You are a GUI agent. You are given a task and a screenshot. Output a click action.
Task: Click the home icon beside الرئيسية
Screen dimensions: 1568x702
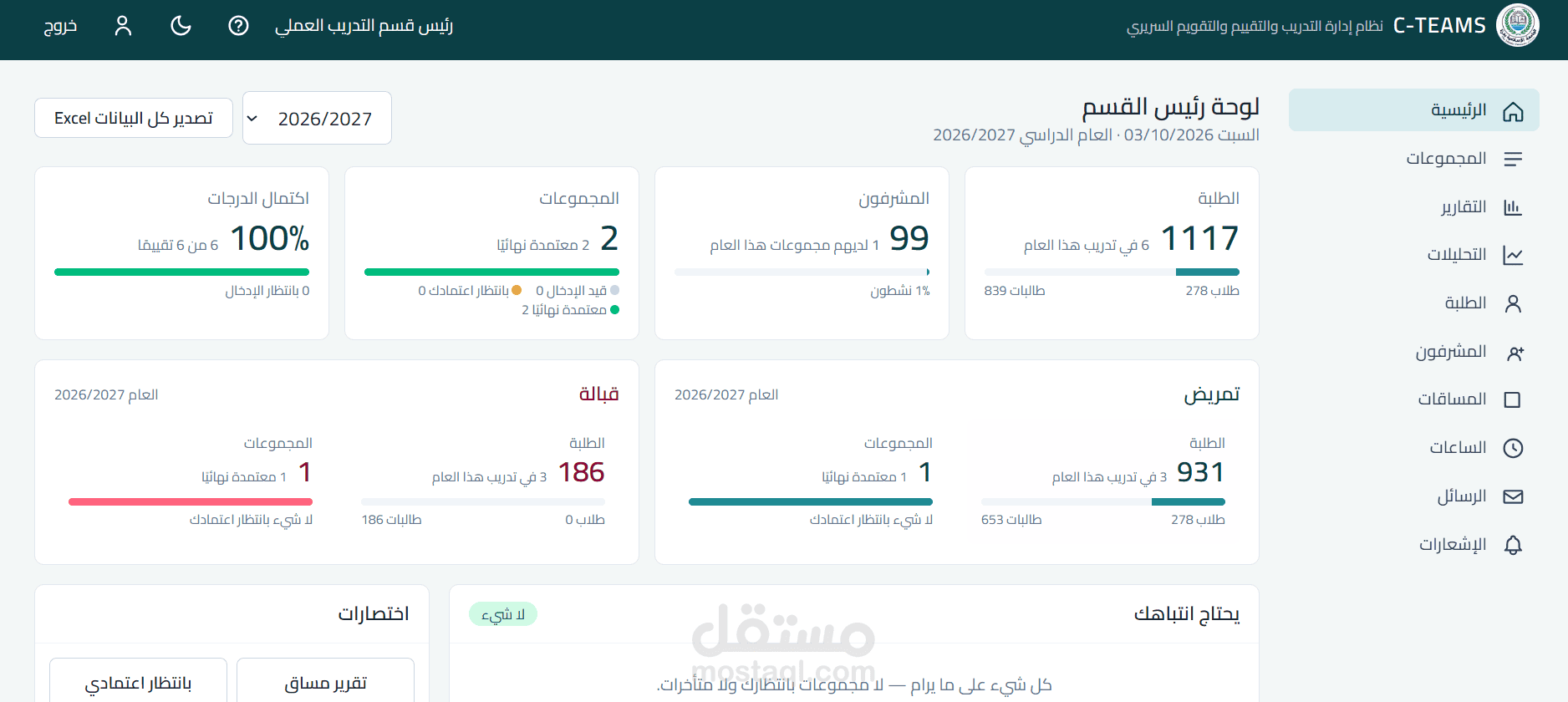click(1513, 111)
